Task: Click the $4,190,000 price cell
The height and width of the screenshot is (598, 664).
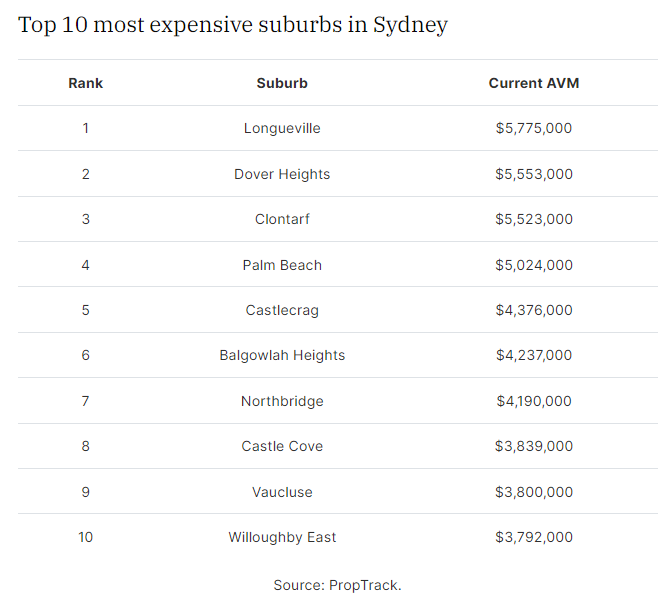Action: point(534,401)
